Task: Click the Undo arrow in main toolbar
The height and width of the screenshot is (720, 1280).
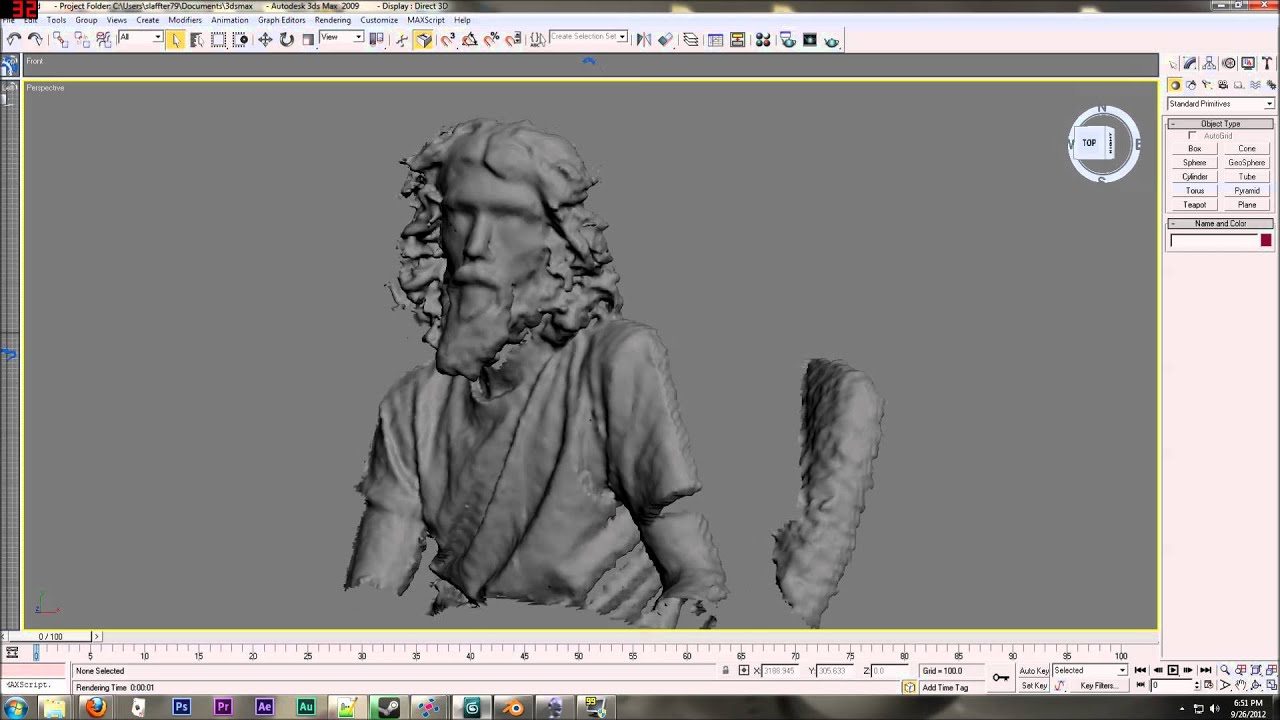Action: coord(14,39)
